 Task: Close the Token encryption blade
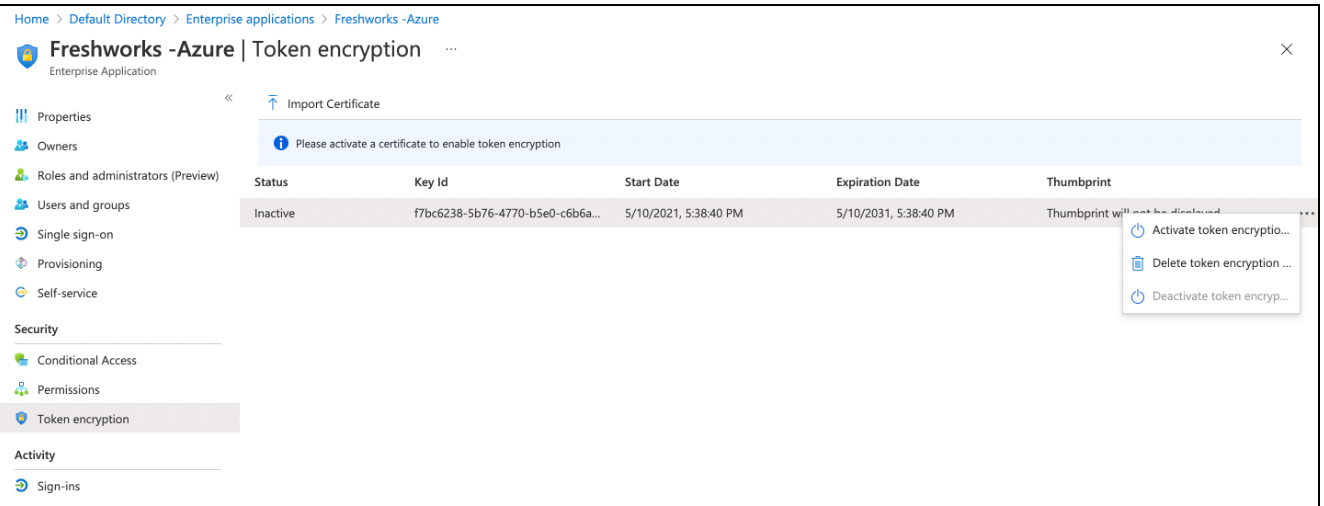click(x=1287, y=50)
